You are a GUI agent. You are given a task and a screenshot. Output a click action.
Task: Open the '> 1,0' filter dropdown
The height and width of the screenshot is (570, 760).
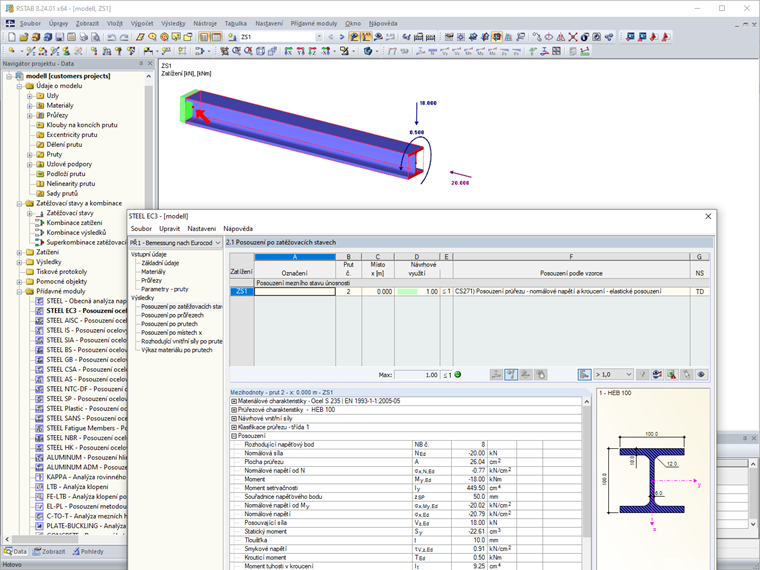[x=614, y=375]
